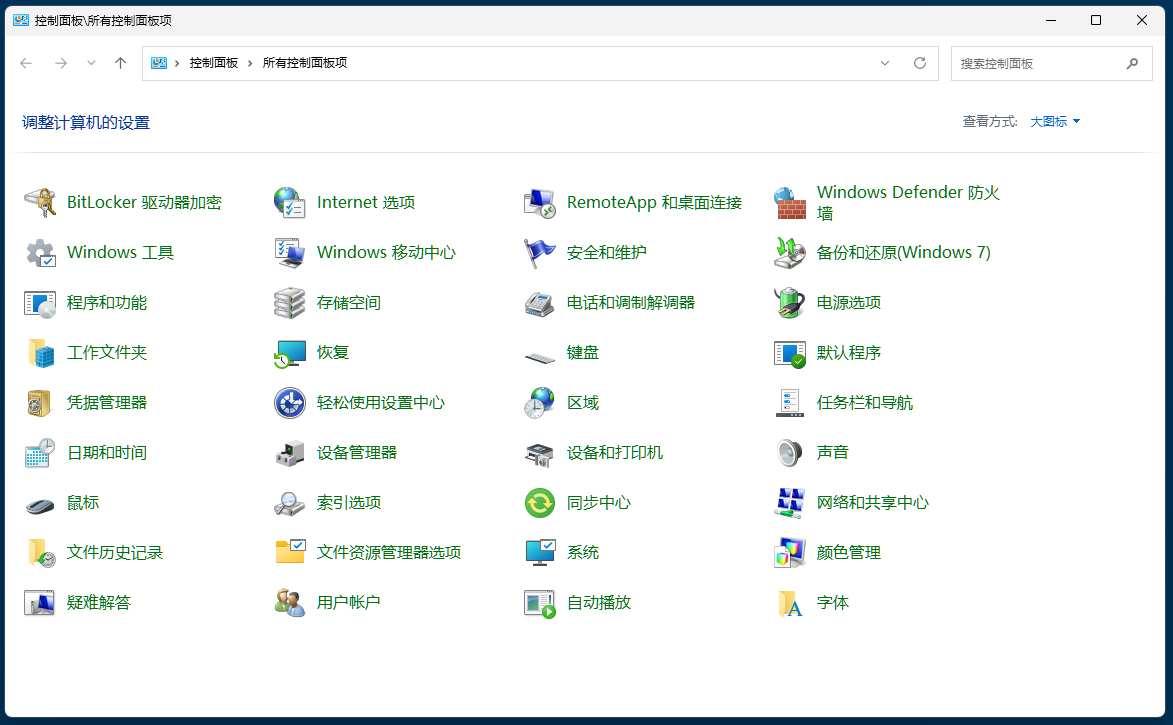Click the 电源选项 battery icon
This screenshot has width=1173, height=725.
point(790,303)
